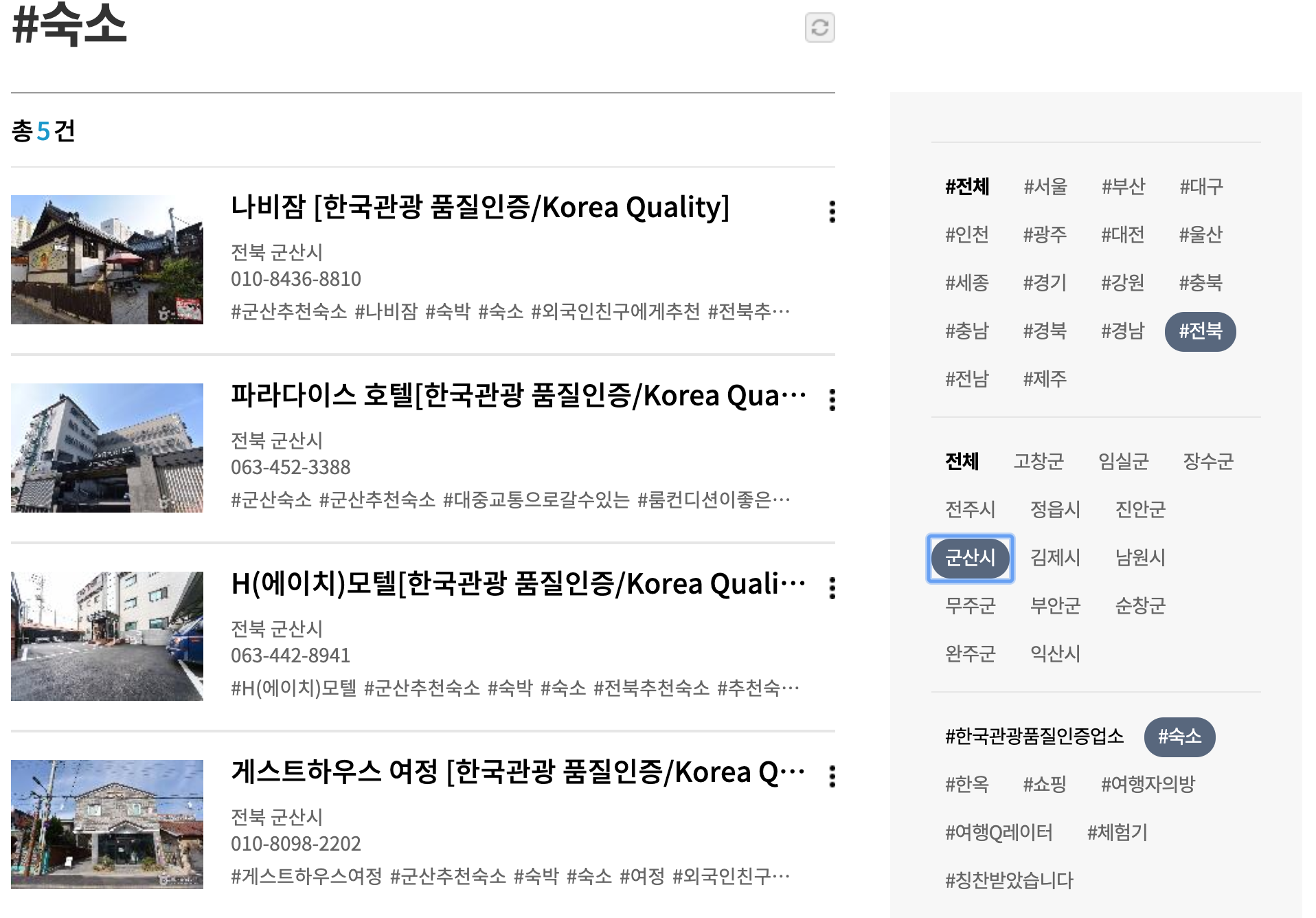Image resolution: width=1316 pixels, height=918 pixels.
Task: Open the options menu for 게스트하우스 여정
Action: pyautogui.click(x=832, y=776)
